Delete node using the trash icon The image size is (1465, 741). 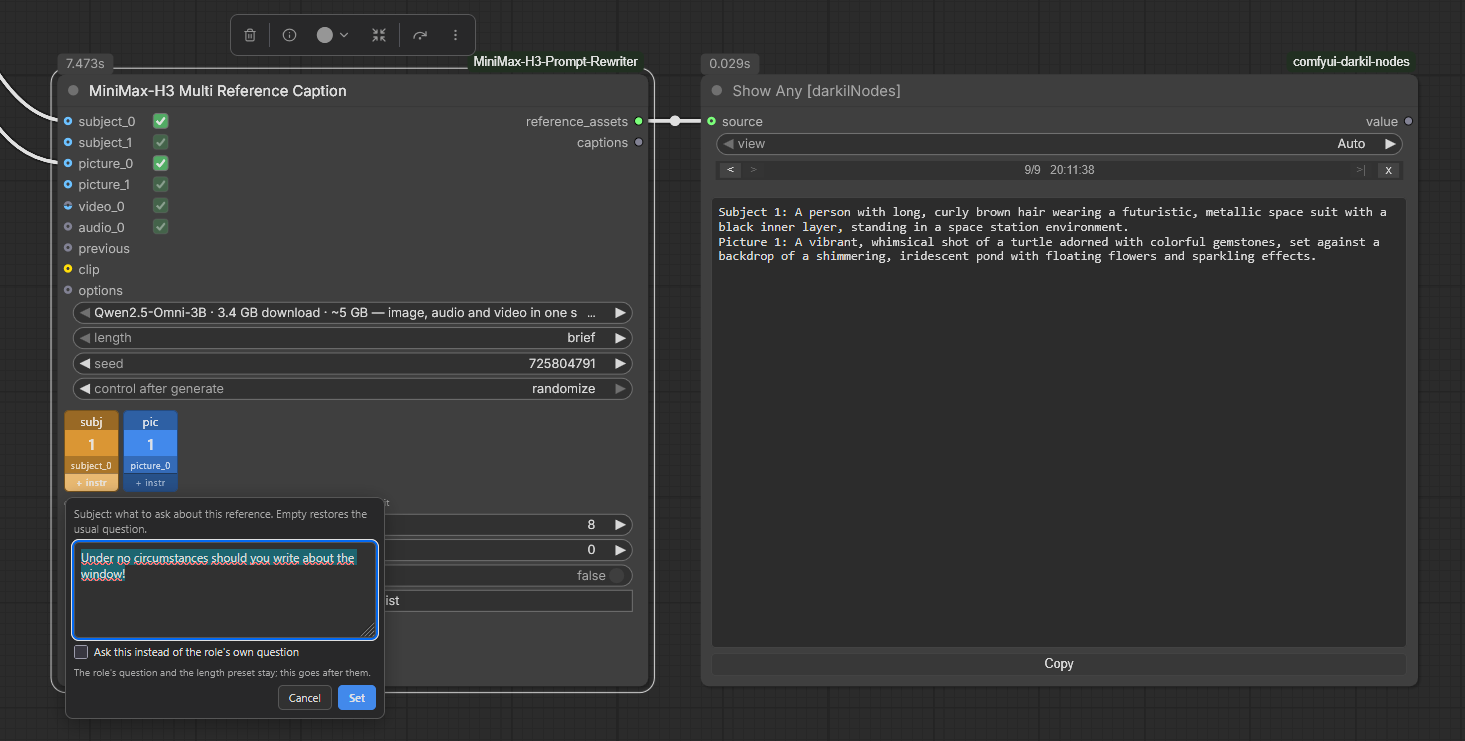[x=250, y=35]
